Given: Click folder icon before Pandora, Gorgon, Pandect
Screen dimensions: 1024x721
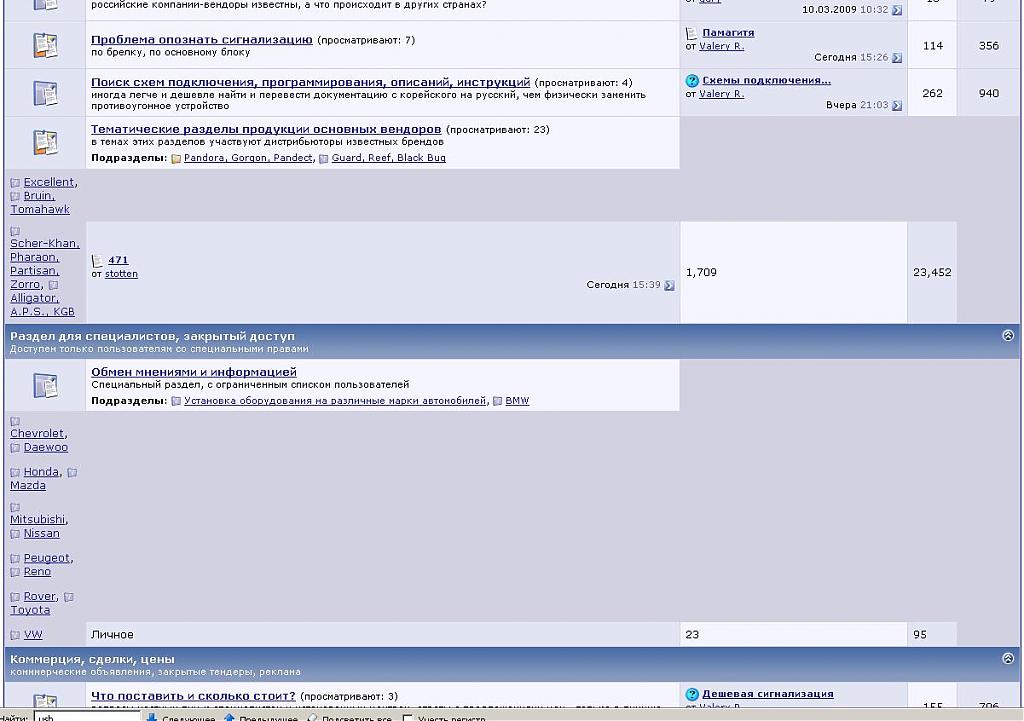Looking at the screenshot, I should click(x=176, y=158).
